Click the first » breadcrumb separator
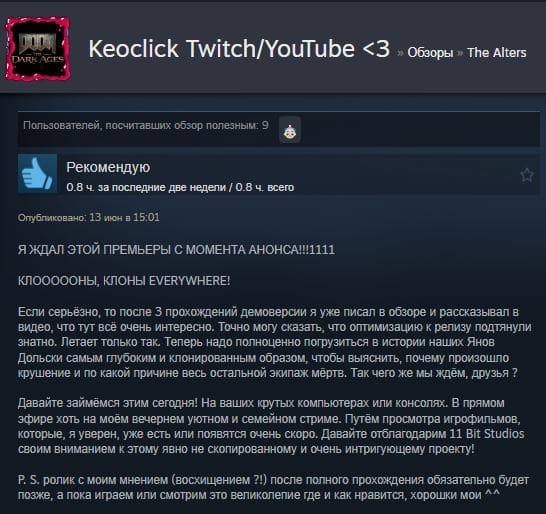This screenshot has height=514, width=546. [x=400, y=53]
